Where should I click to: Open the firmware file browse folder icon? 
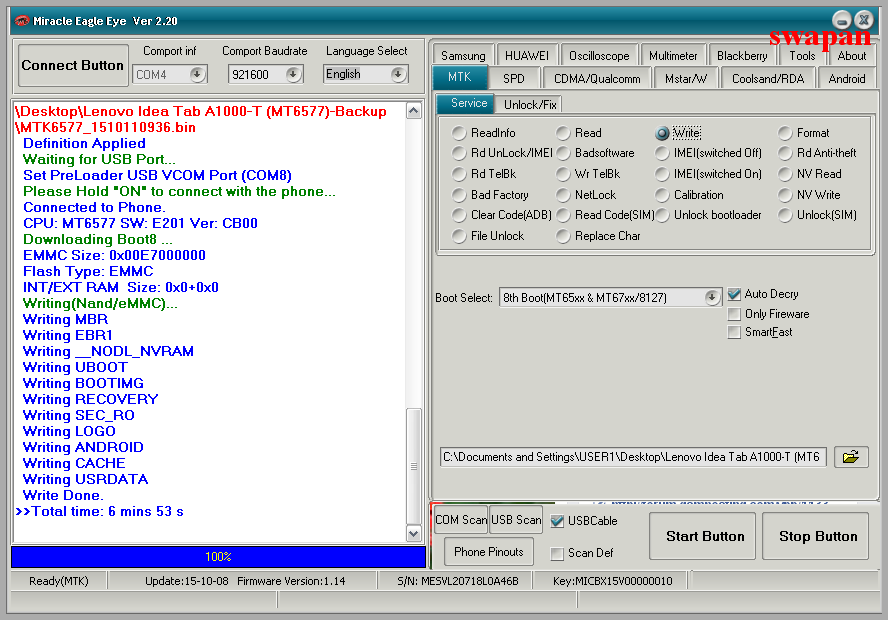tap(851, 457)
